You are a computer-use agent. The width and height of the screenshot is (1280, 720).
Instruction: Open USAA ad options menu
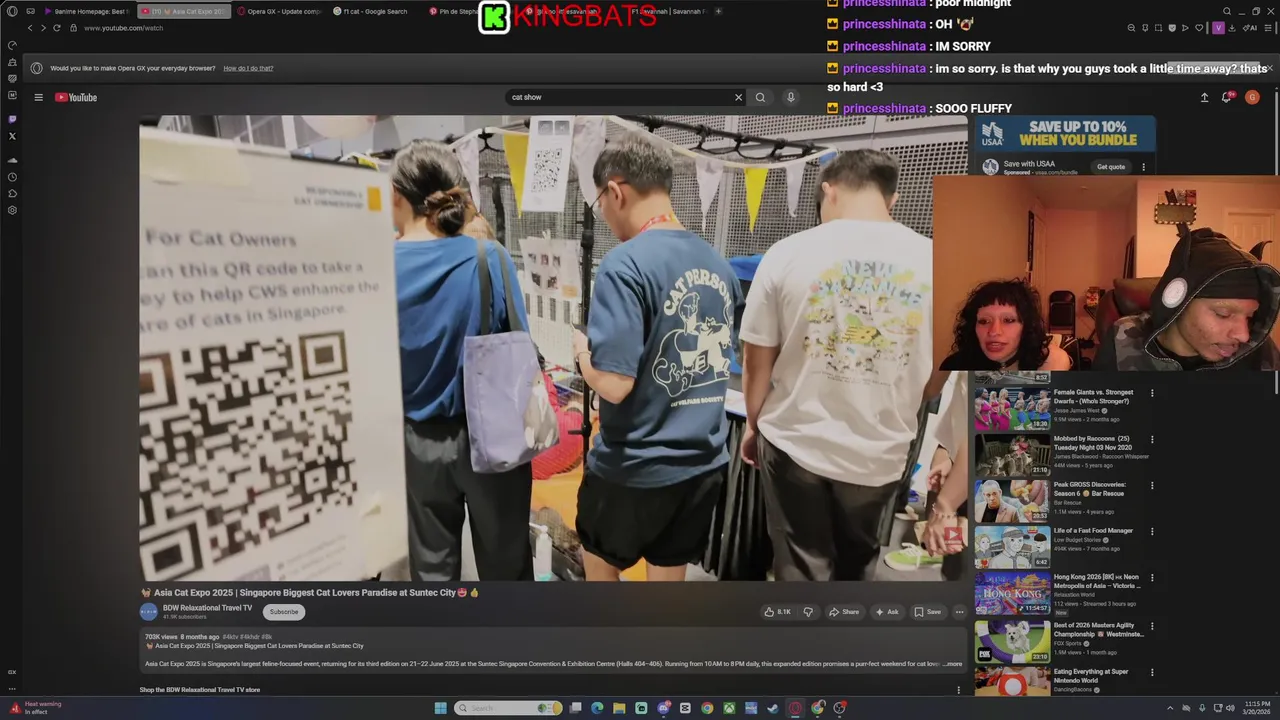point(1144,167)
